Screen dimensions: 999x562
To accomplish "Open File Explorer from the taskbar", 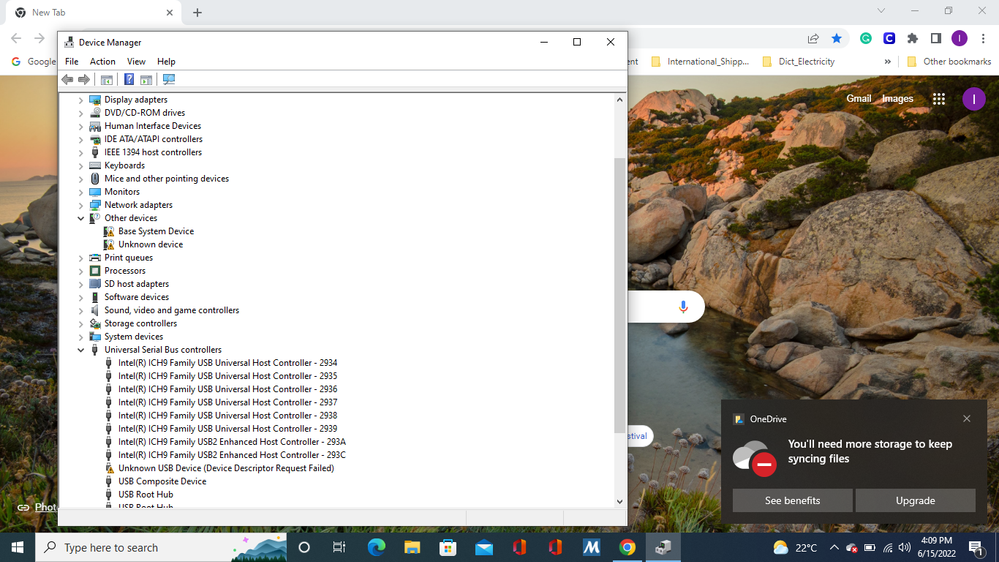I will pos(412,547).
